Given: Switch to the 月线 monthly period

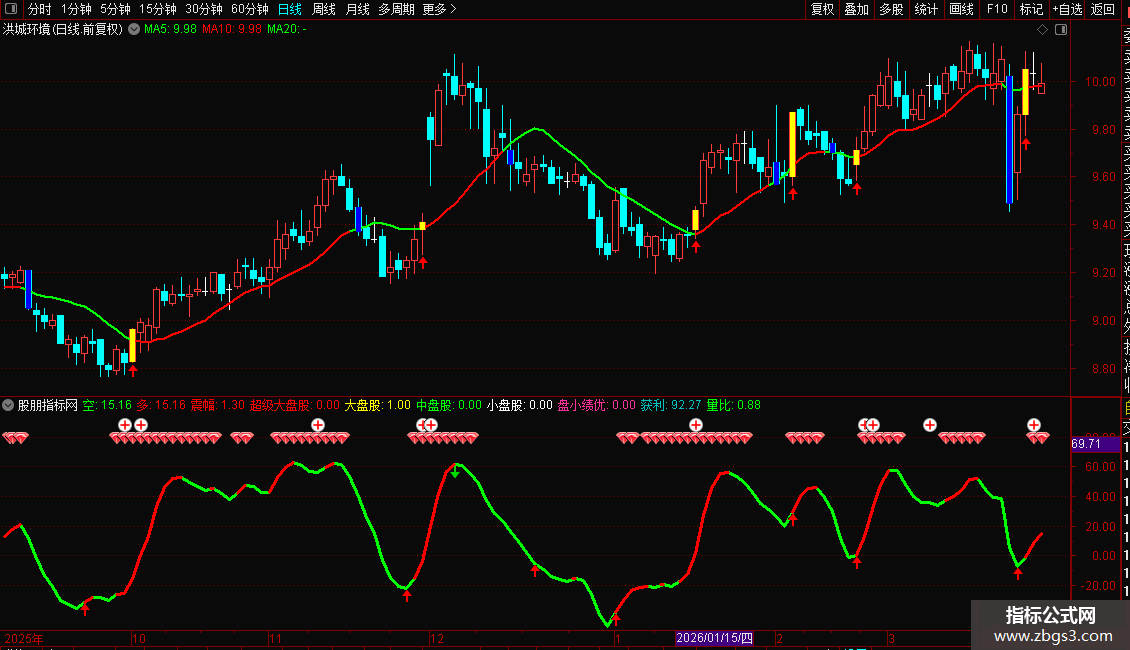Looking at the screenshot, I should click(357, 9).
